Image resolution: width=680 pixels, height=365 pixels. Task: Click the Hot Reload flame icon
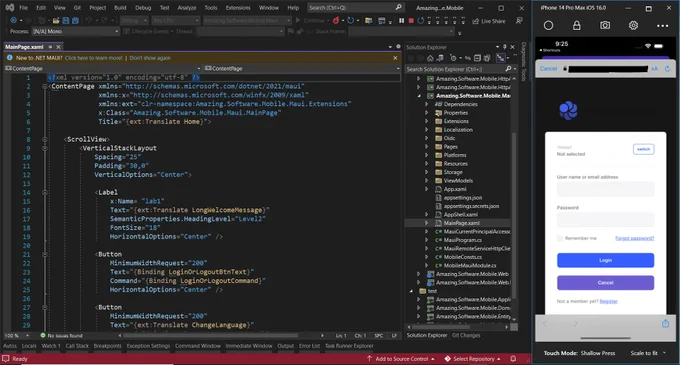click(x=336, y=20)
